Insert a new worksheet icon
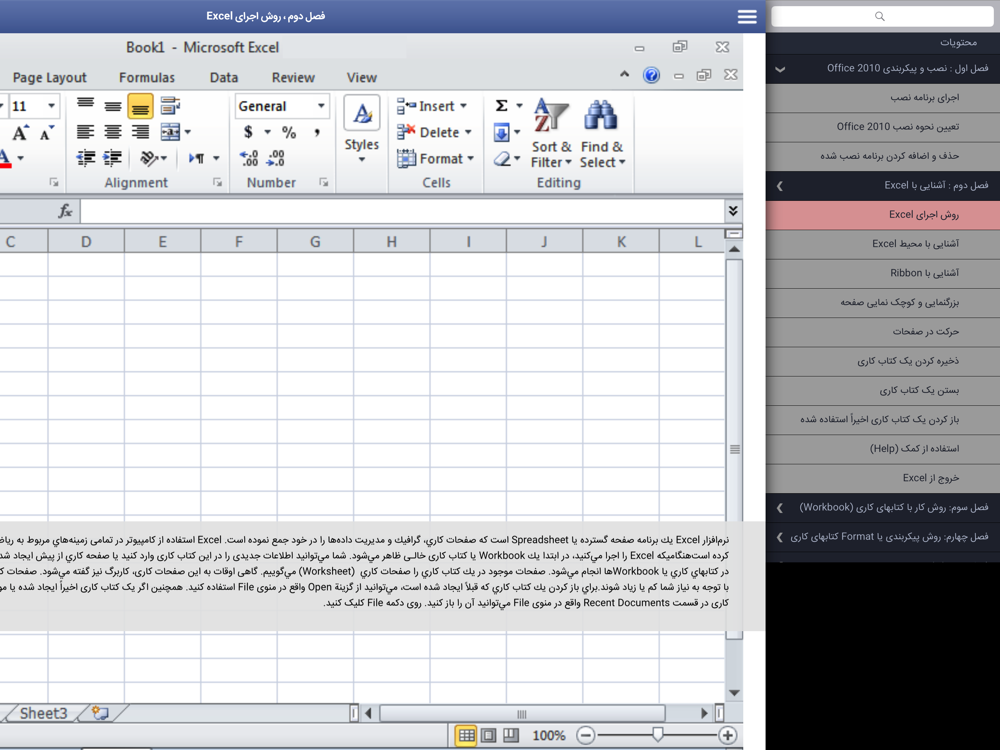 (x=100, y=713)
